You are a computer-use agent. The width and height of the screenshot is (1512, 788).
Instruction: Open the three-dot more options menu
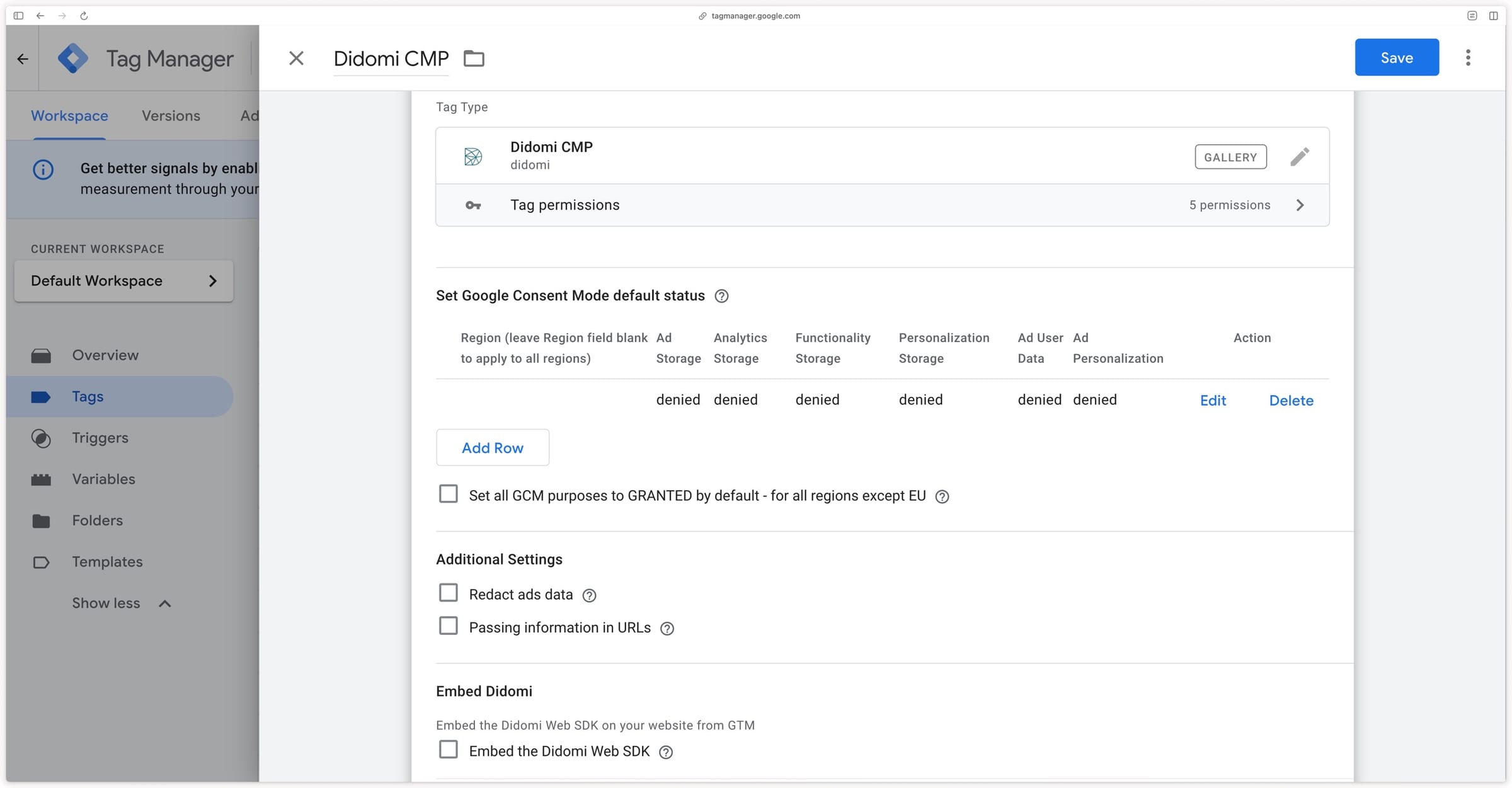1468,57
